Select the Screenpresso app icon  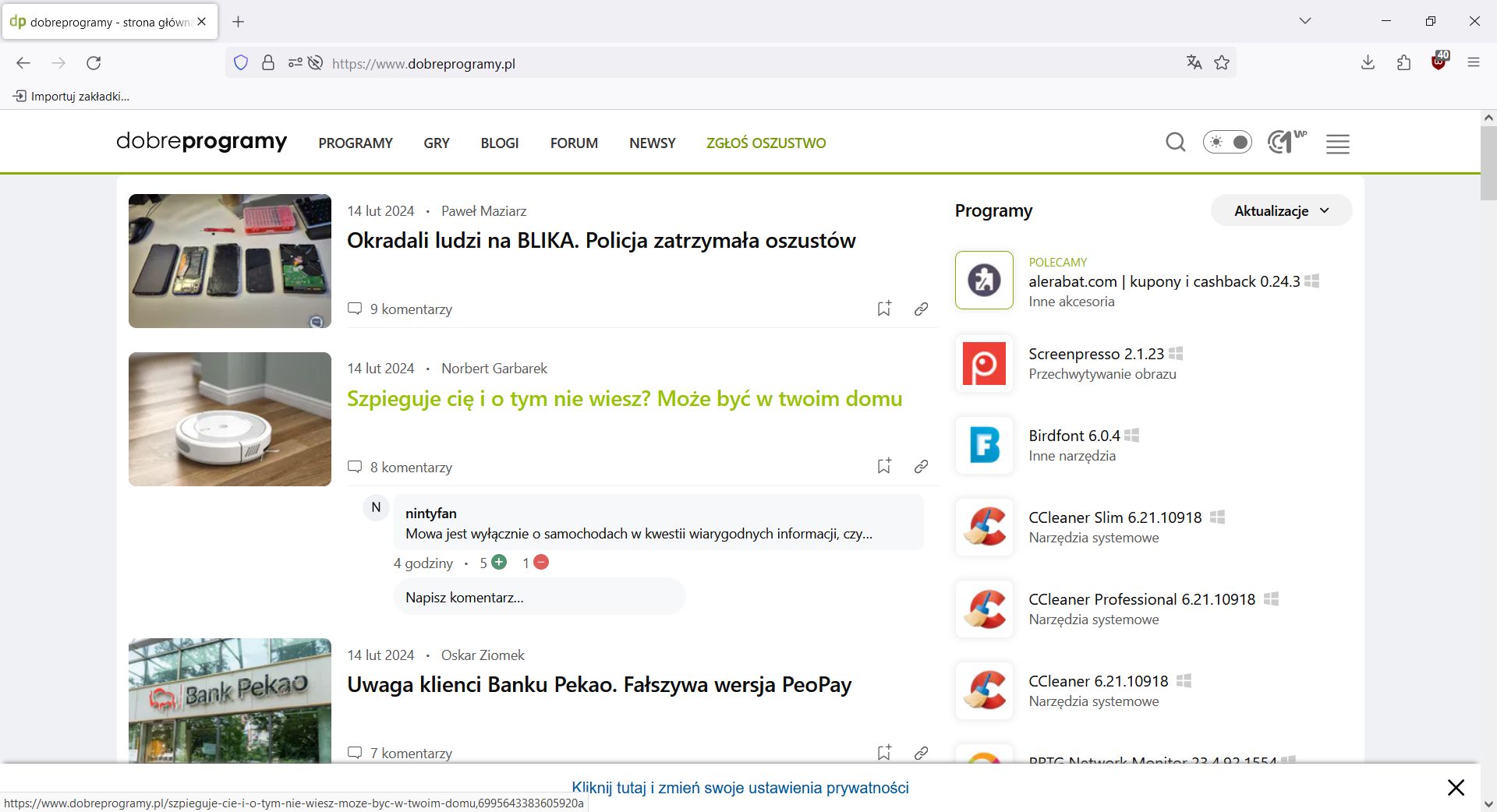click(983, 364)
